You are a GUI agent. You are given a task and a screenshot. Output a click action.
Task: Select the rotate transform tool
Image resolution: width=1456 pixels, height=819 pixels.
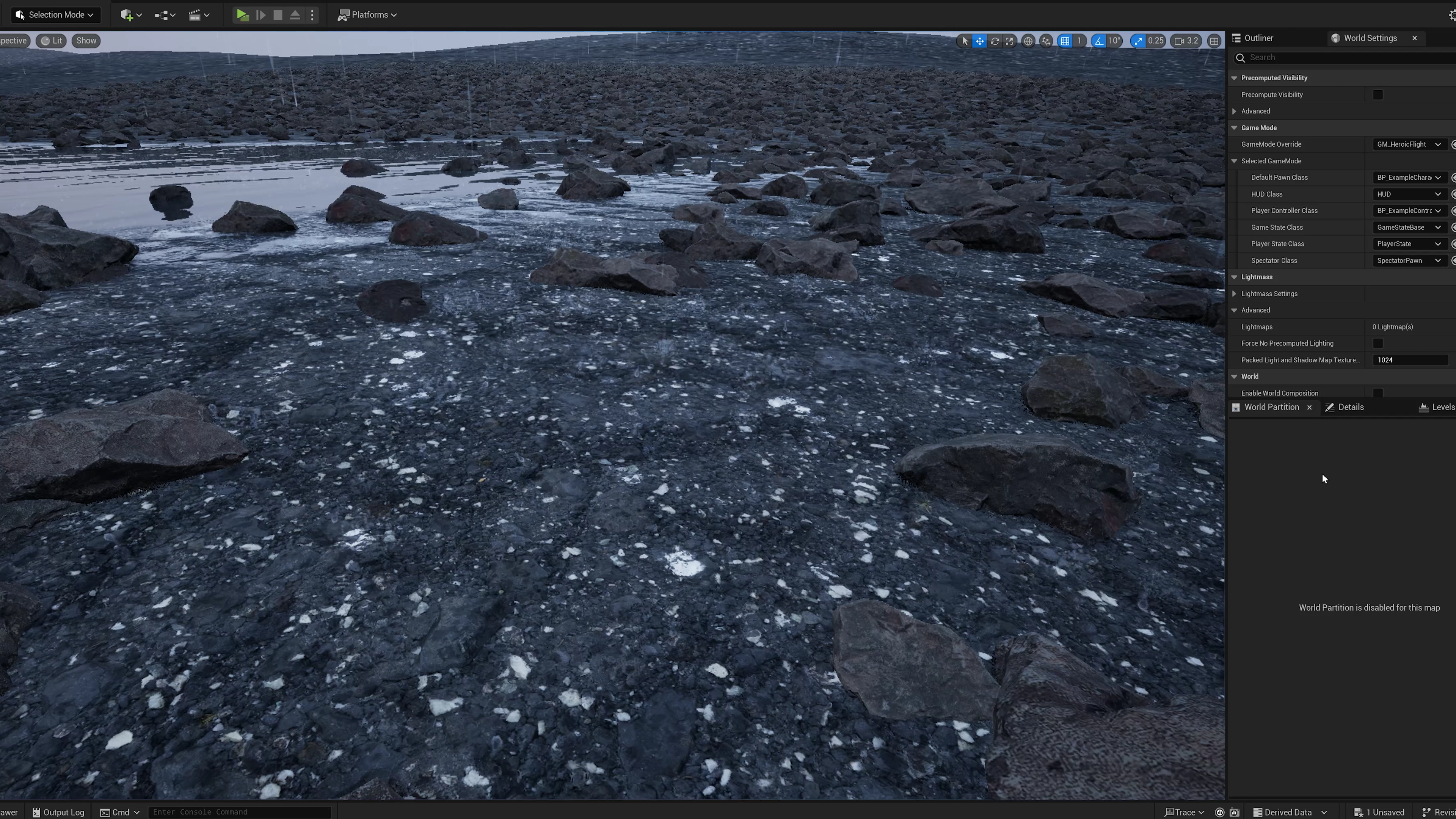point(995,41)
